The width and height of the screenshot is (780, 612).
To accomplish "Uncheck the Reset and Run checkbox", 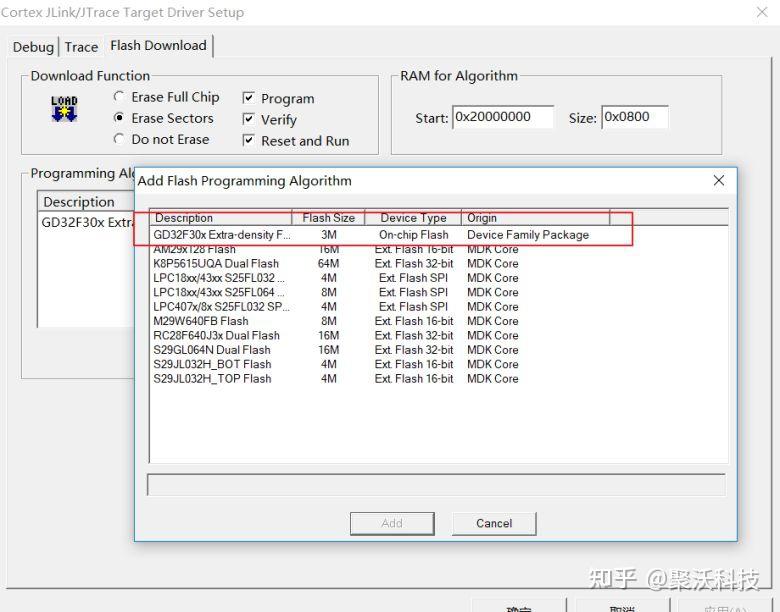I will click(249, 140).
